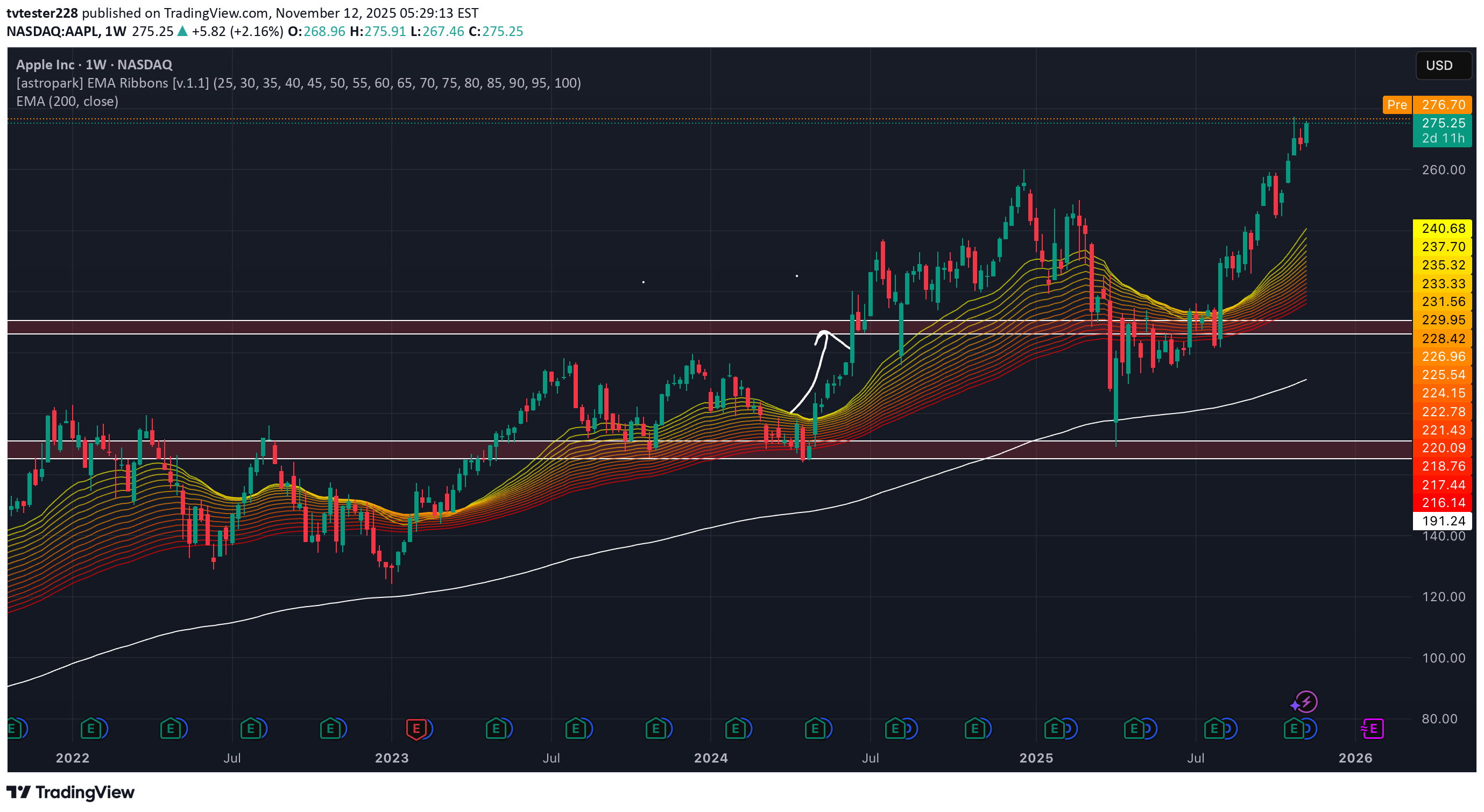1484x812 pixels.
Task: Click the purple lightning bolt event icon
Action: pyautogui.click(x=1307, y=701)
